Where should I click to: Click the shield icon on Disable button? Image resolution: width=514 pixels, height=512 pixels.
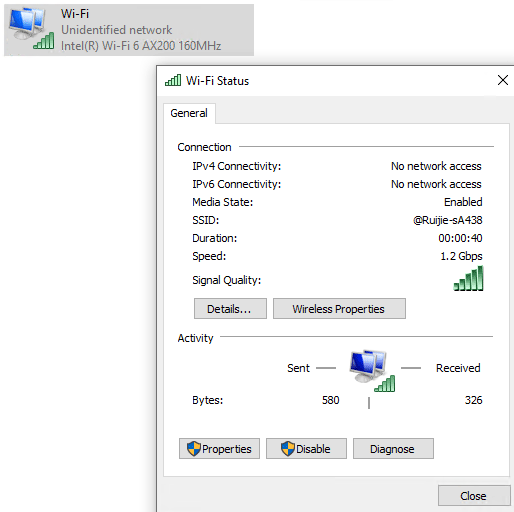click(x=288, y=449)
